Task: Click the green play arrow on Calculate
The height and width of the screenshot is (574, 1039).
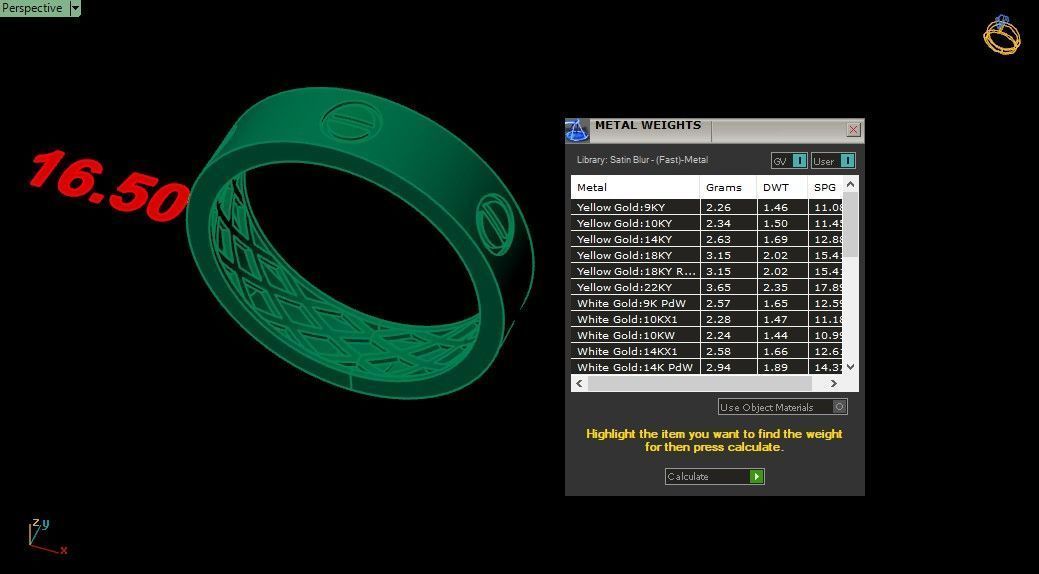Action: [756, 477]
